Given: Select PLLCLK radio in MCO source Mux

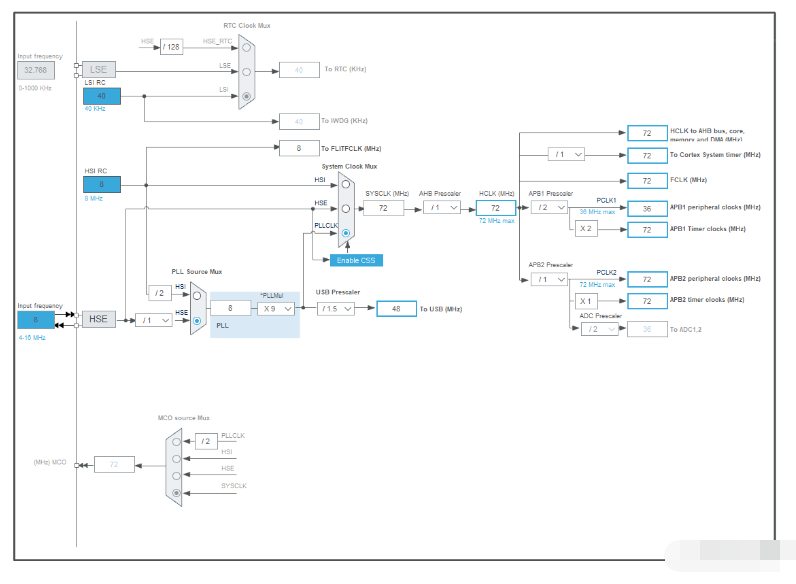Looking at the screenshot, I should click(176, 442).
